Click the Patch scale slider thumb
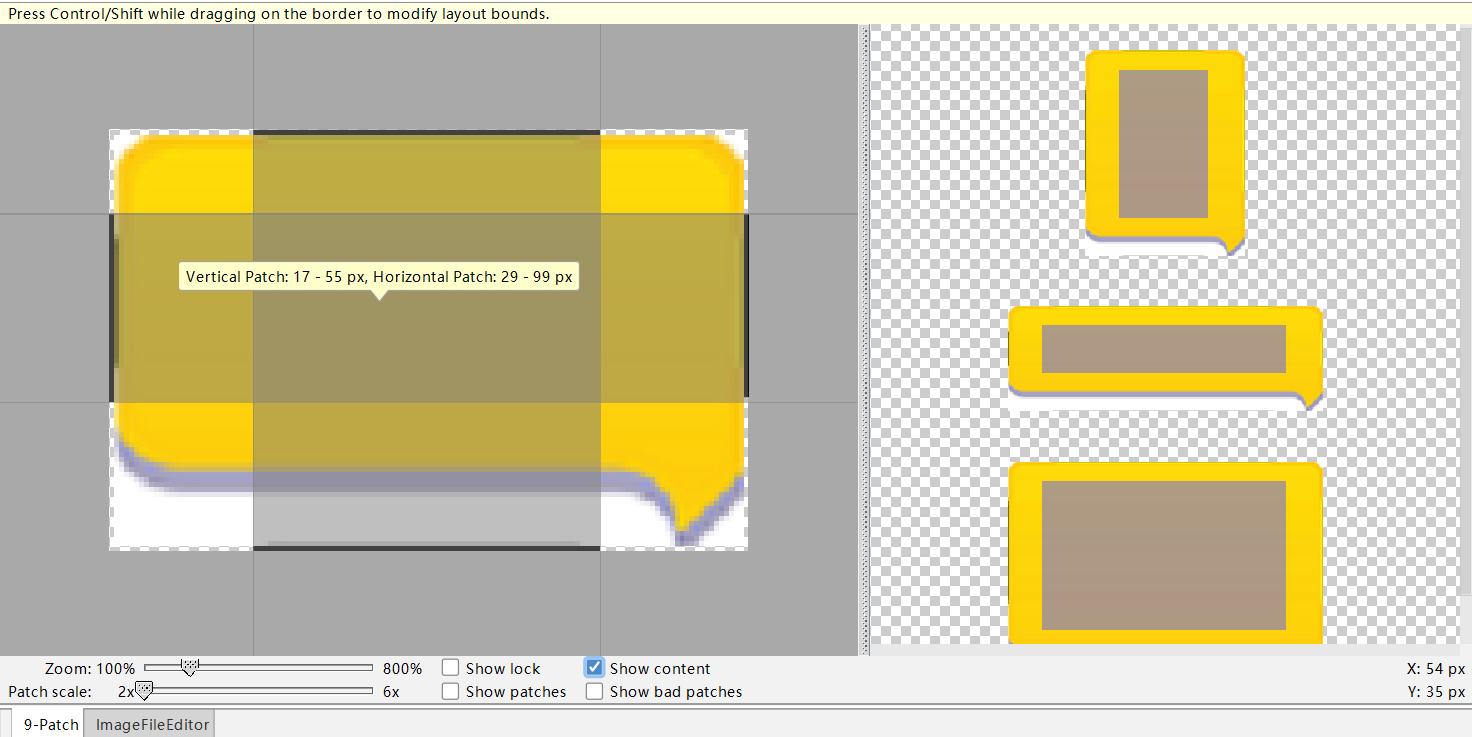1472x737 pixels. coord(143,690)
